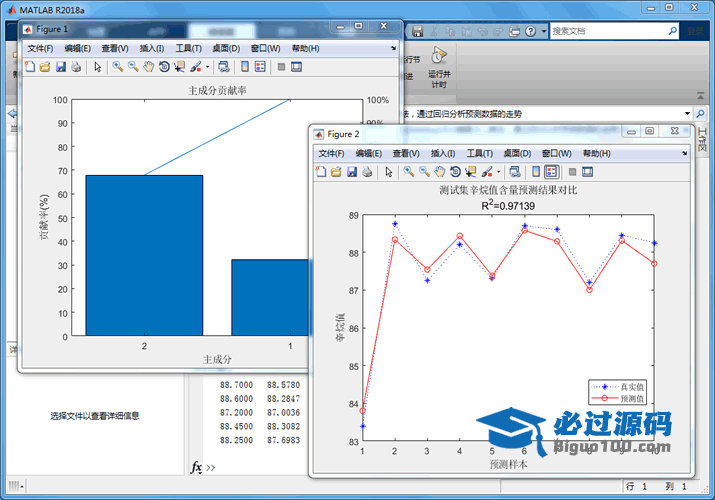Expand the quick access toolbar dropdown arrow
Image resolution: width=715 pixels, height=500 pixels.
point(542,31)
